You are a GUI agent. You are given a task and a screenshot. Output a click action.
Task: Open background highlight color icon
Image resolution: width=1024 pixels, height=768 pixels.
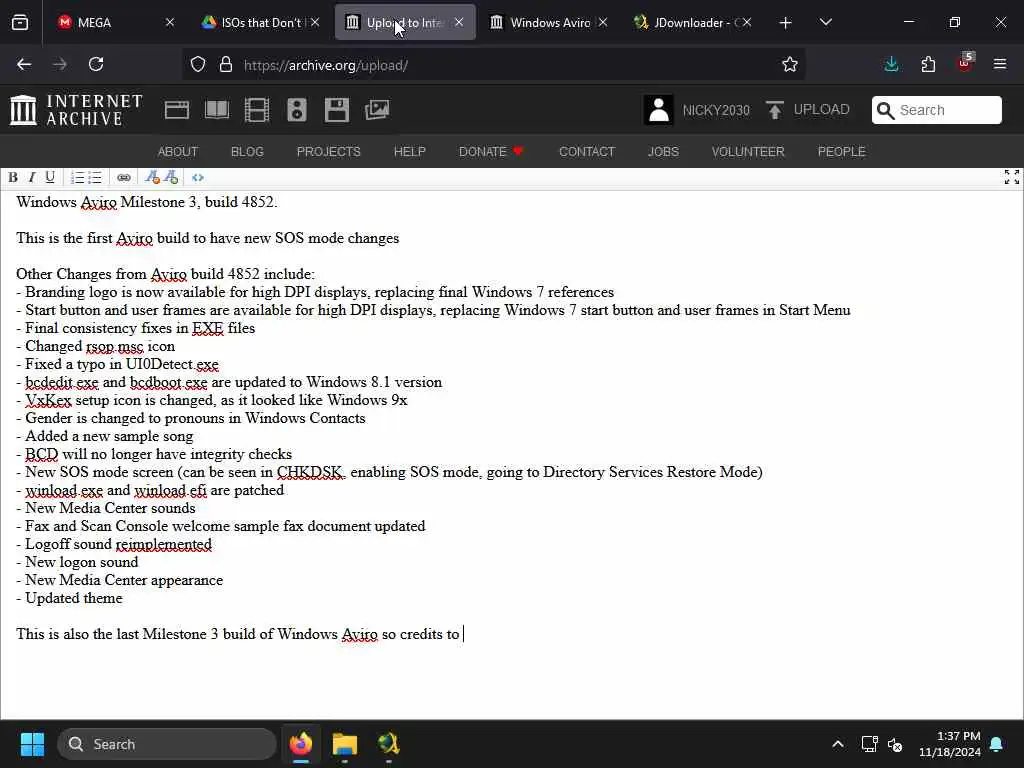171,178
